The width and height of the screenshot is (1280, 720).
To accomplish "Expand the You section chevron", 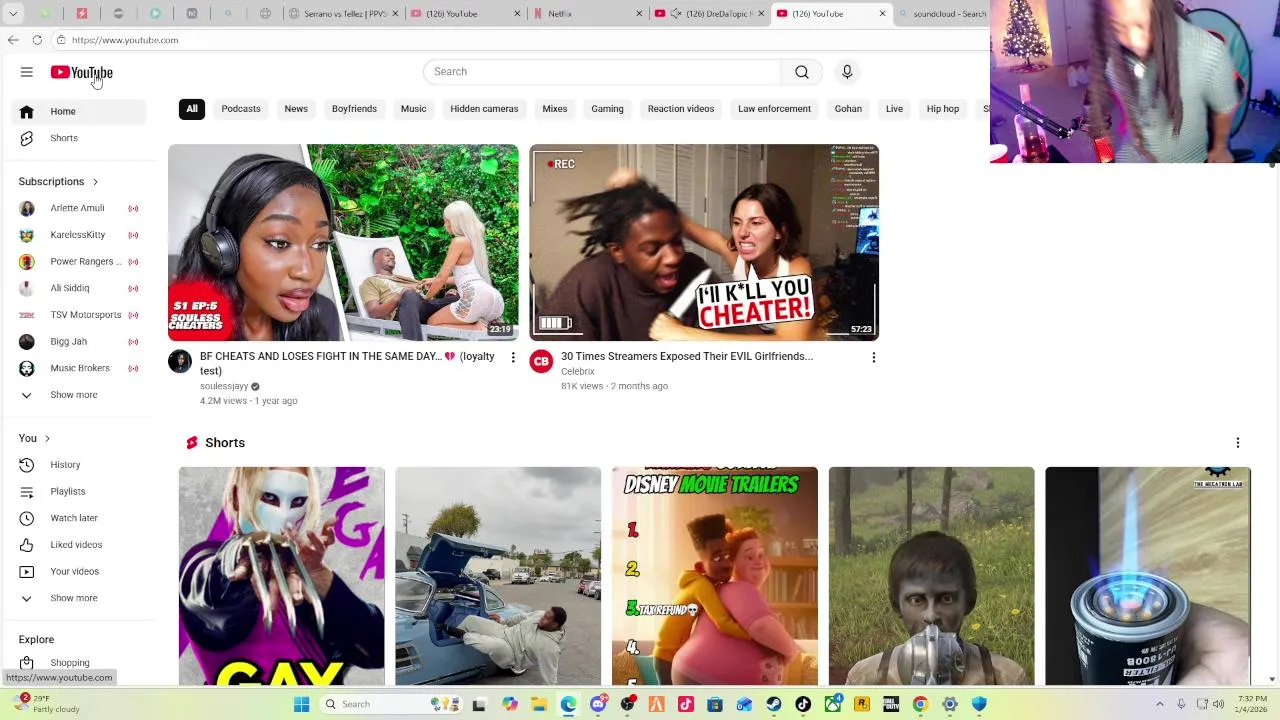I will tap(47, 439).
